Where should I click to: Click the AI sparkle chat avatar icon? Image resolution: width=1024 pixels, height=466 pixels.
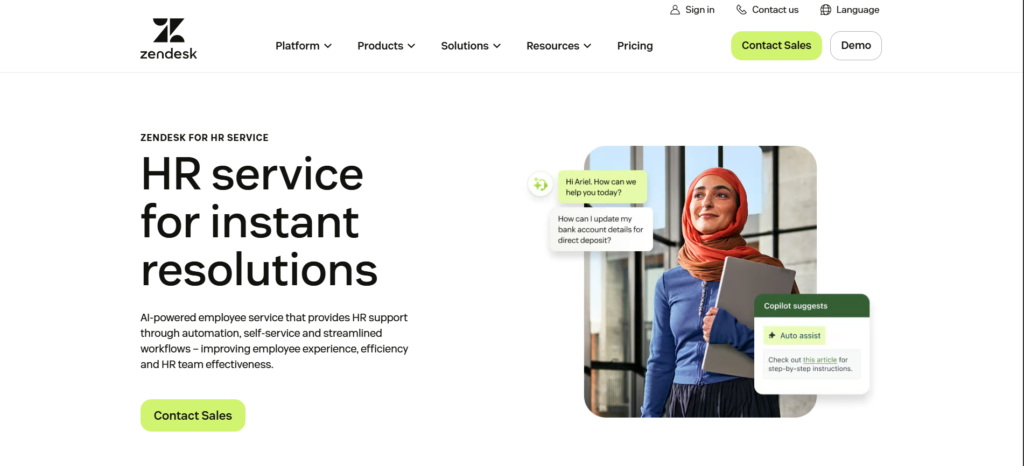point(540,185)
